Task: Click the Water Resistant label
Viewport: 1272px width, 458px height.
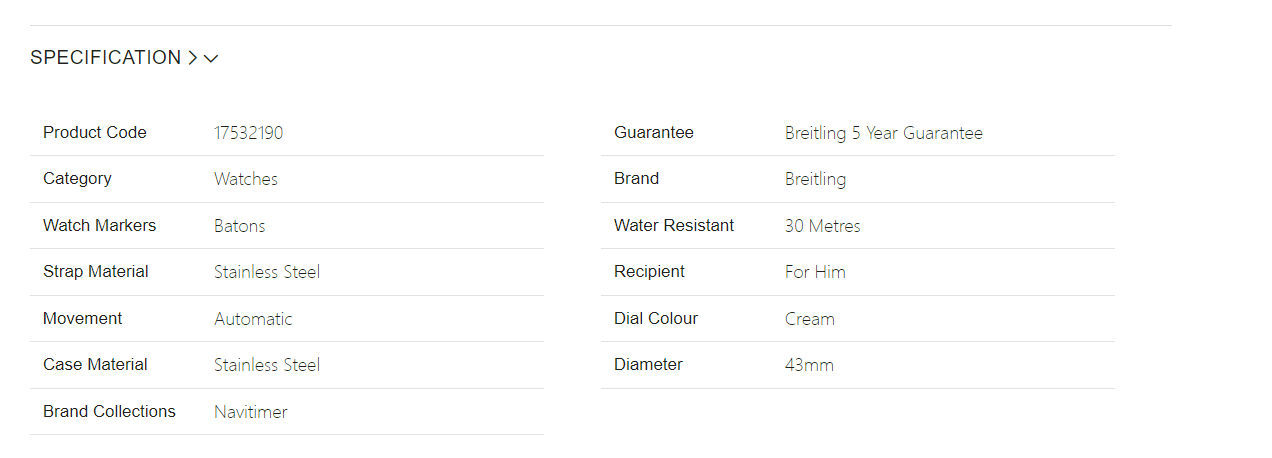Action: click(x=674, y=226)
